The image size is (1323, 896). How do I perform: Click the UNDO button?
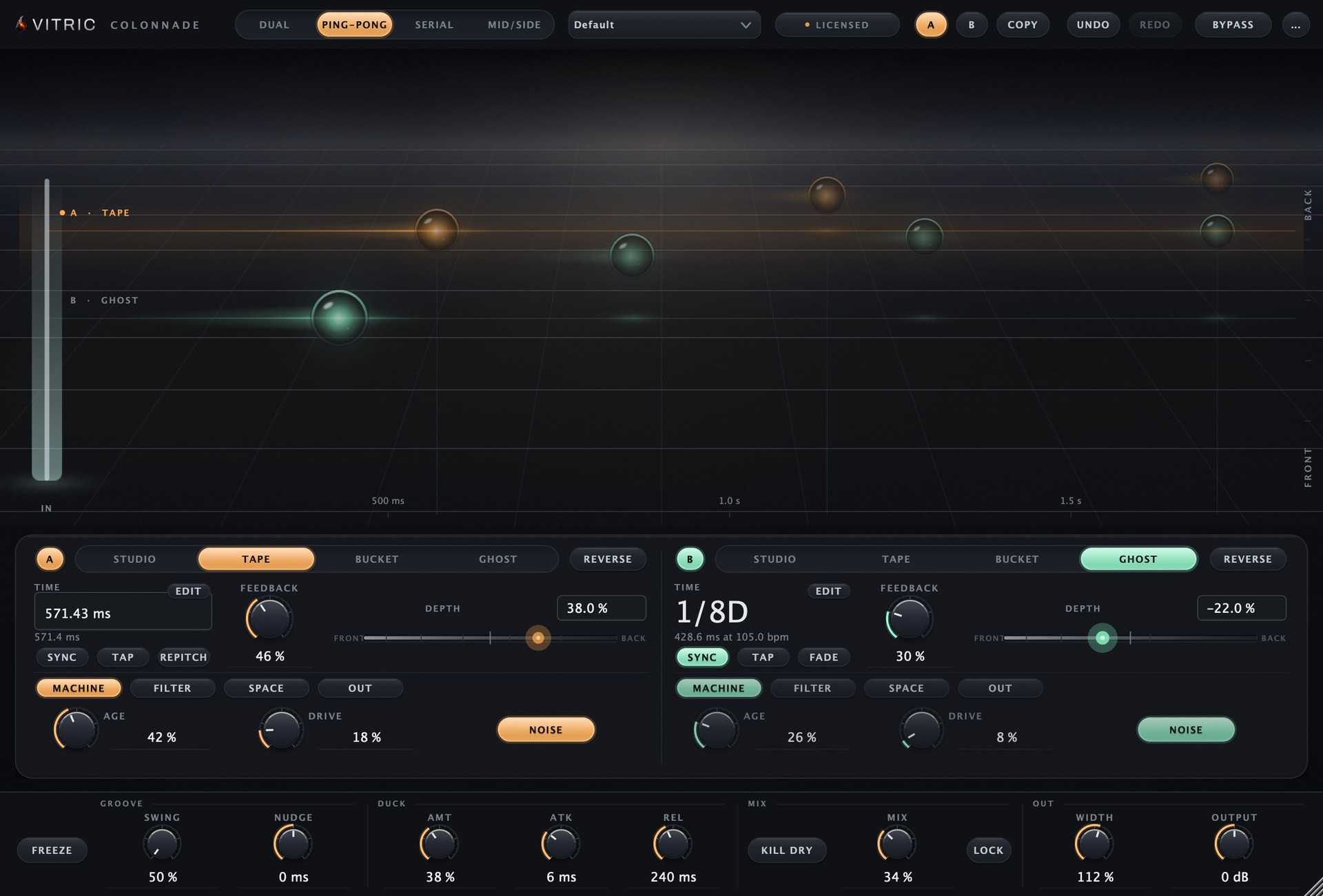coord(1093,25)
